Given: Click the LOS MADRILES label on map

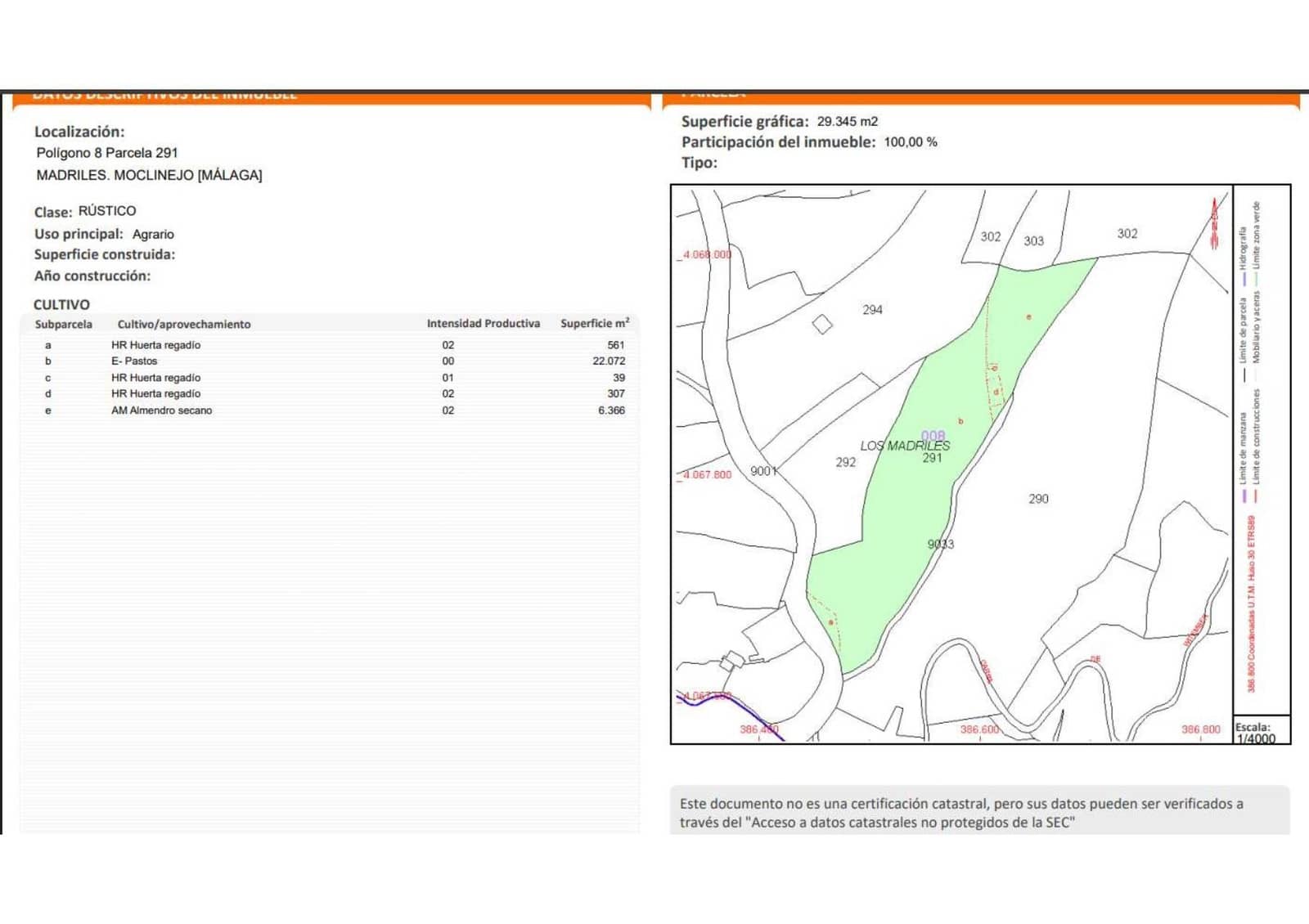Looking at the screenshot, I should pos(906,446).
